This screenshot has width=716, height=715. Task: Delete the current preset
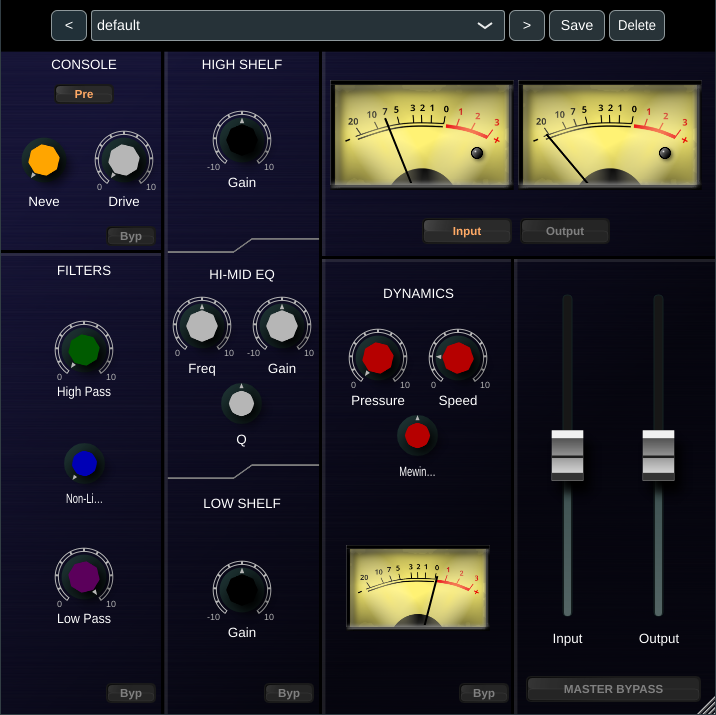pos(637,26)
